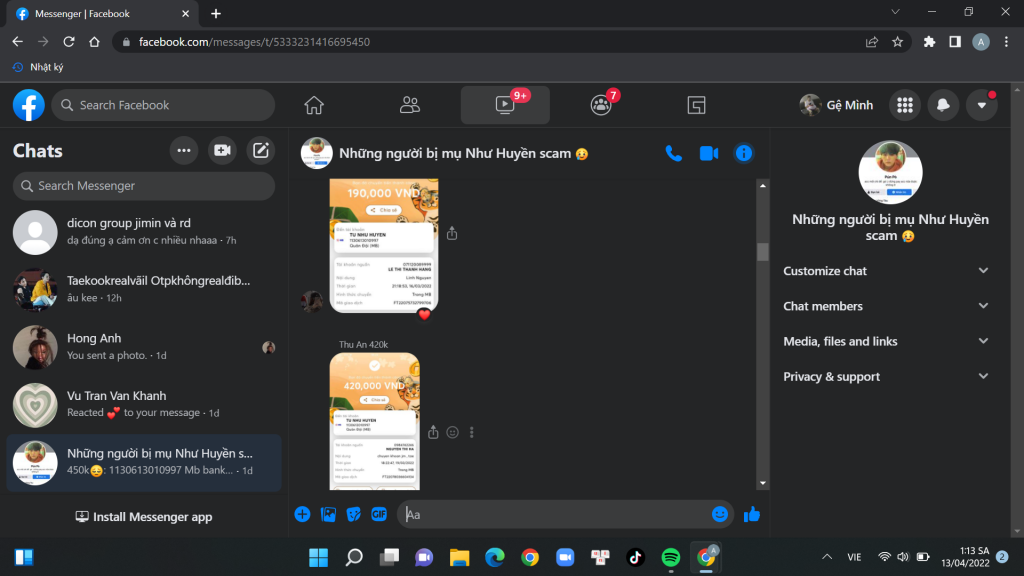The image size is (1024, 576).
Task: Open more actions plus icon
Action: click(x=302, y=514)
